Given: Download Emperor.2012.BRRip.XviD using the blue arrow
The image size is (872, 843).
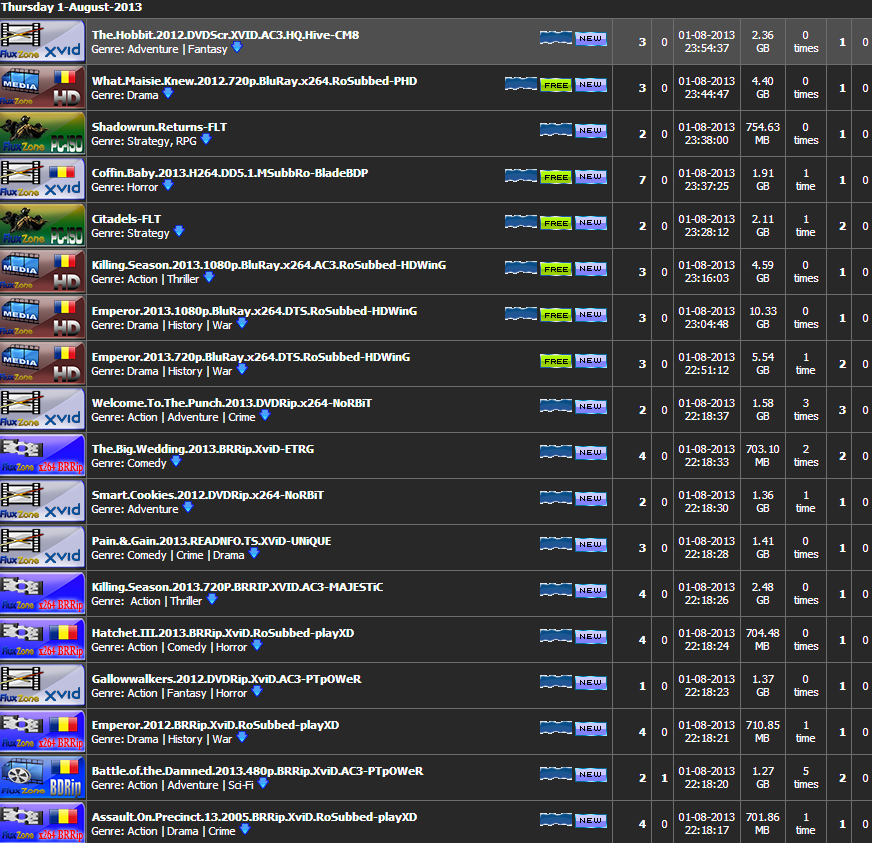Looking at the screenshot, I should point(242,738).
